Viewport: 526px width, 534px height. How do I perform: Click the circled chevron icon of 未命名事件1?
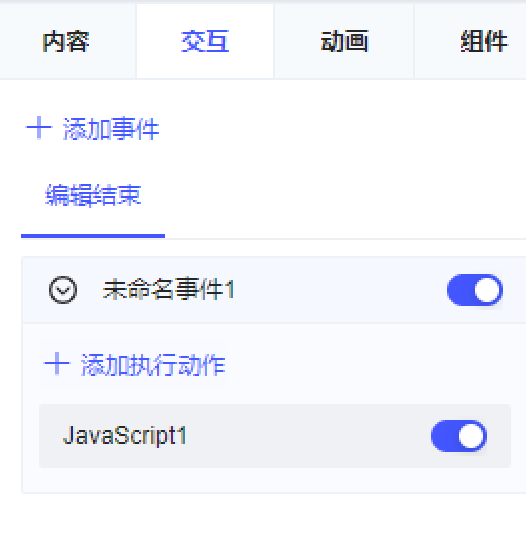pyautogui.click(x=63, y=290)
